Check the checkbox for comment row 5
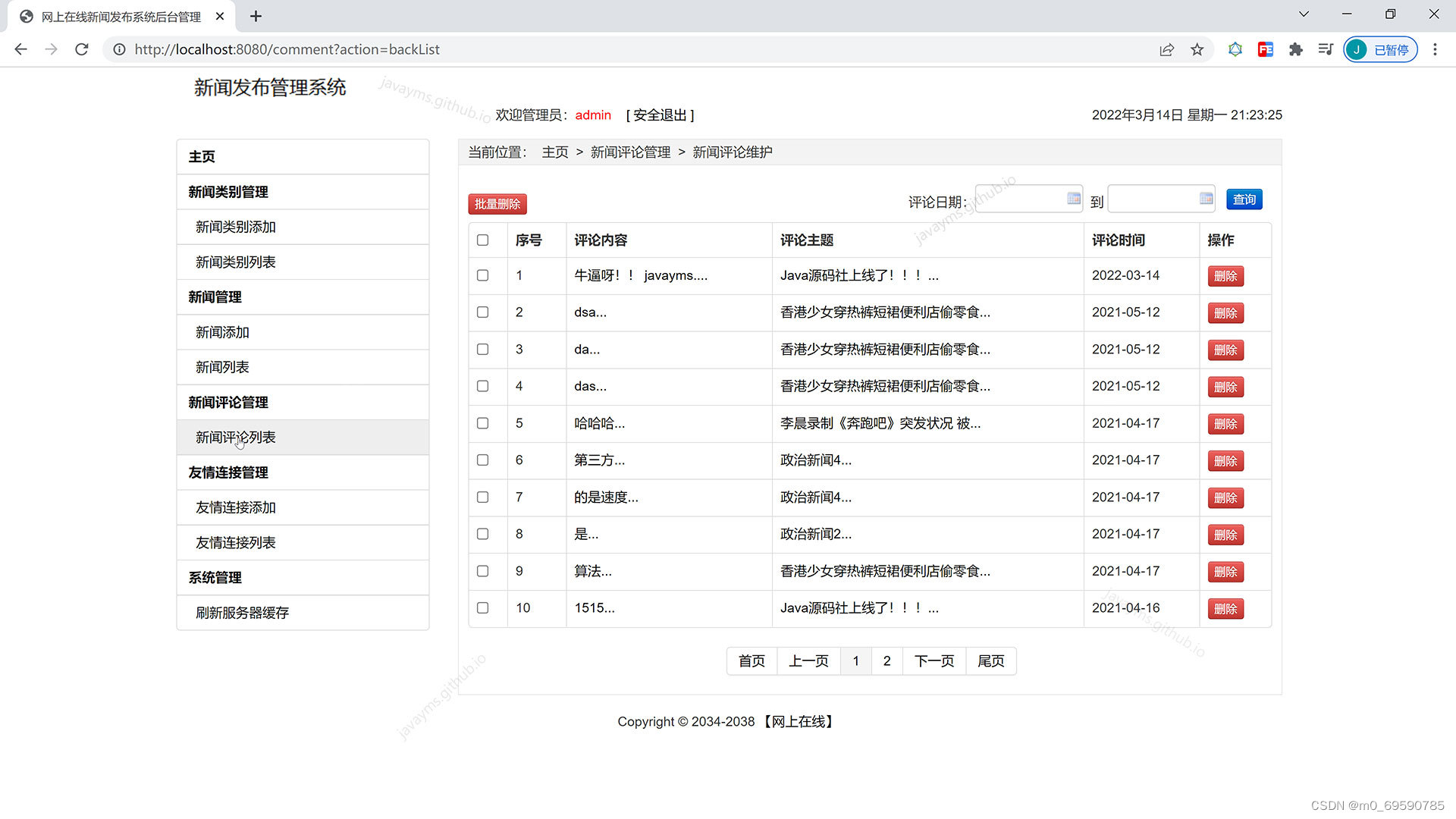The width and height of the screenshot is (1456, 819). coord(482,423)
